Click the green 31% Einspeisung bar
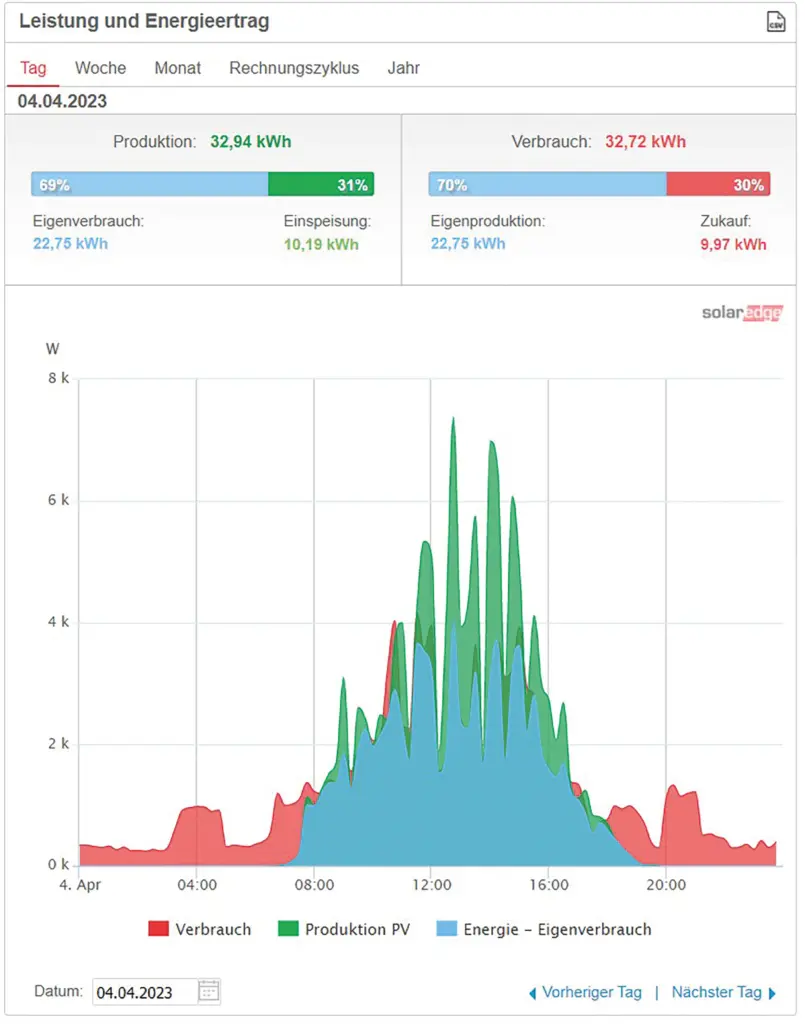Image resolution: width=805 pixels, height=1024 pixels. click(320, 184)
